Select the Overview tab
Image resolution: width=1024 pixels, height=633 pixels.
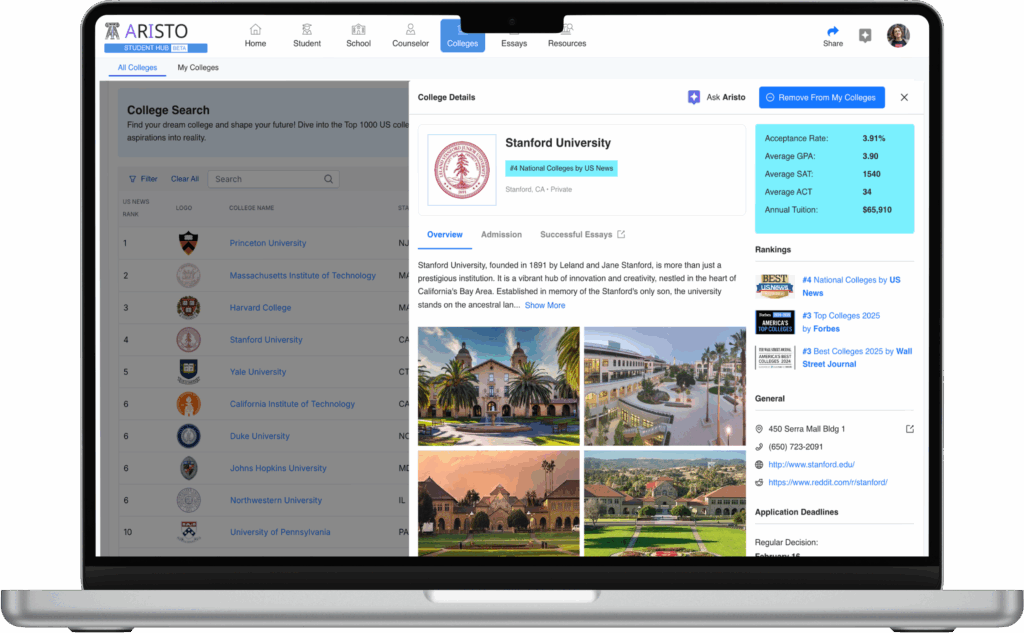(x=445, y=235)
